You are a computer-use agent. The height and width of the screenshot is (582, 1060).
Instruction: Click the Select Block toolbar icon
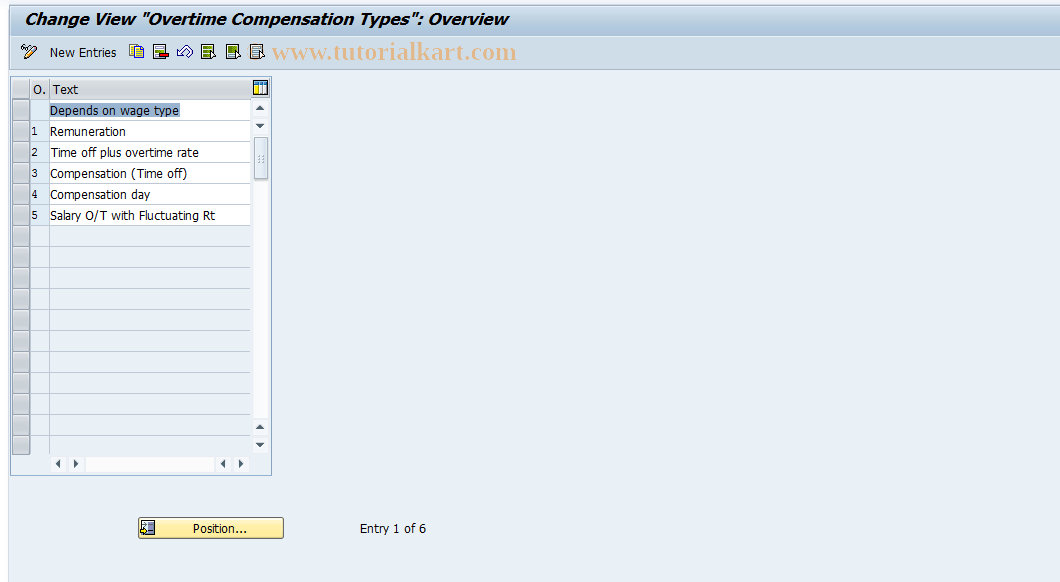click(x=233, y=52)
